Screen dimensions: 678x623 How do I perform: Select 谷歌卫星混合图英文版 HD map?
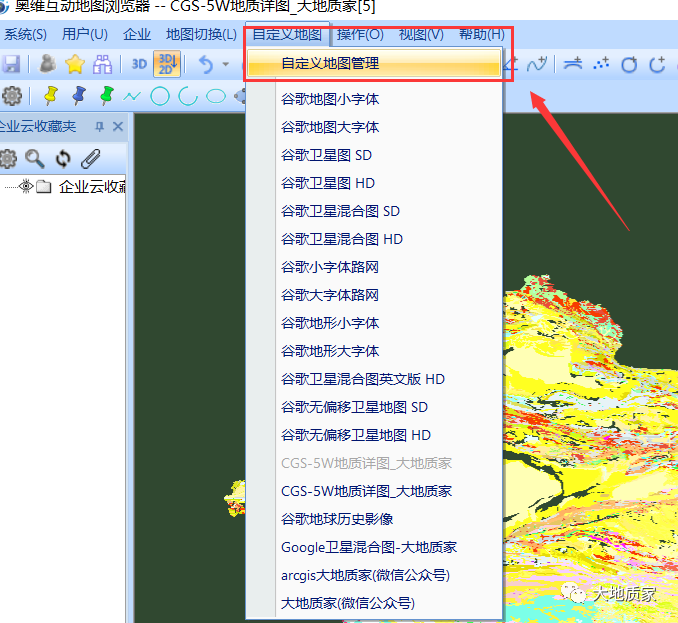(x=374, y=379)
